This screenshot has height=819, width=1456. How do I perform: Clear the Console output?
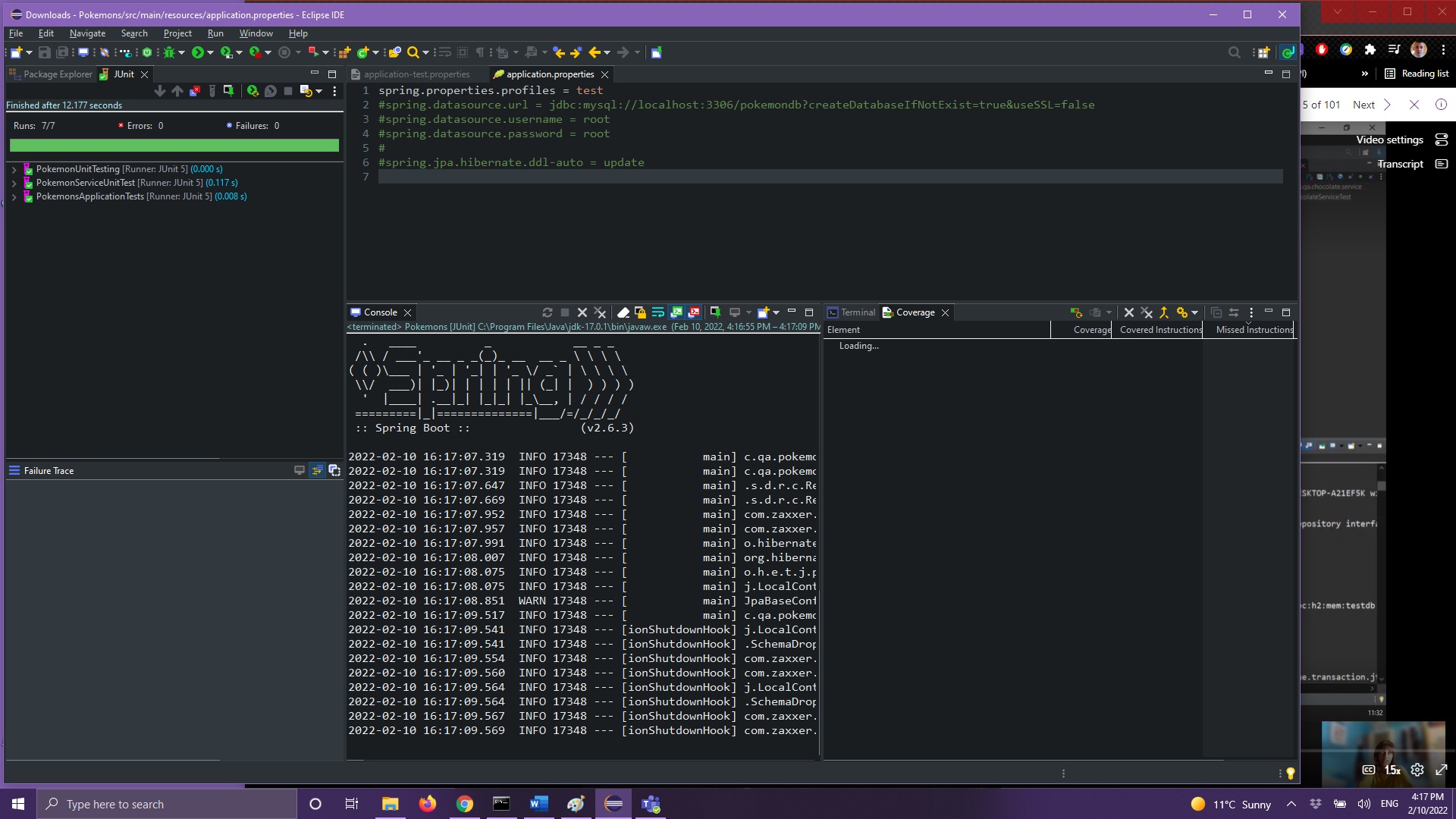tap(623, 312)
